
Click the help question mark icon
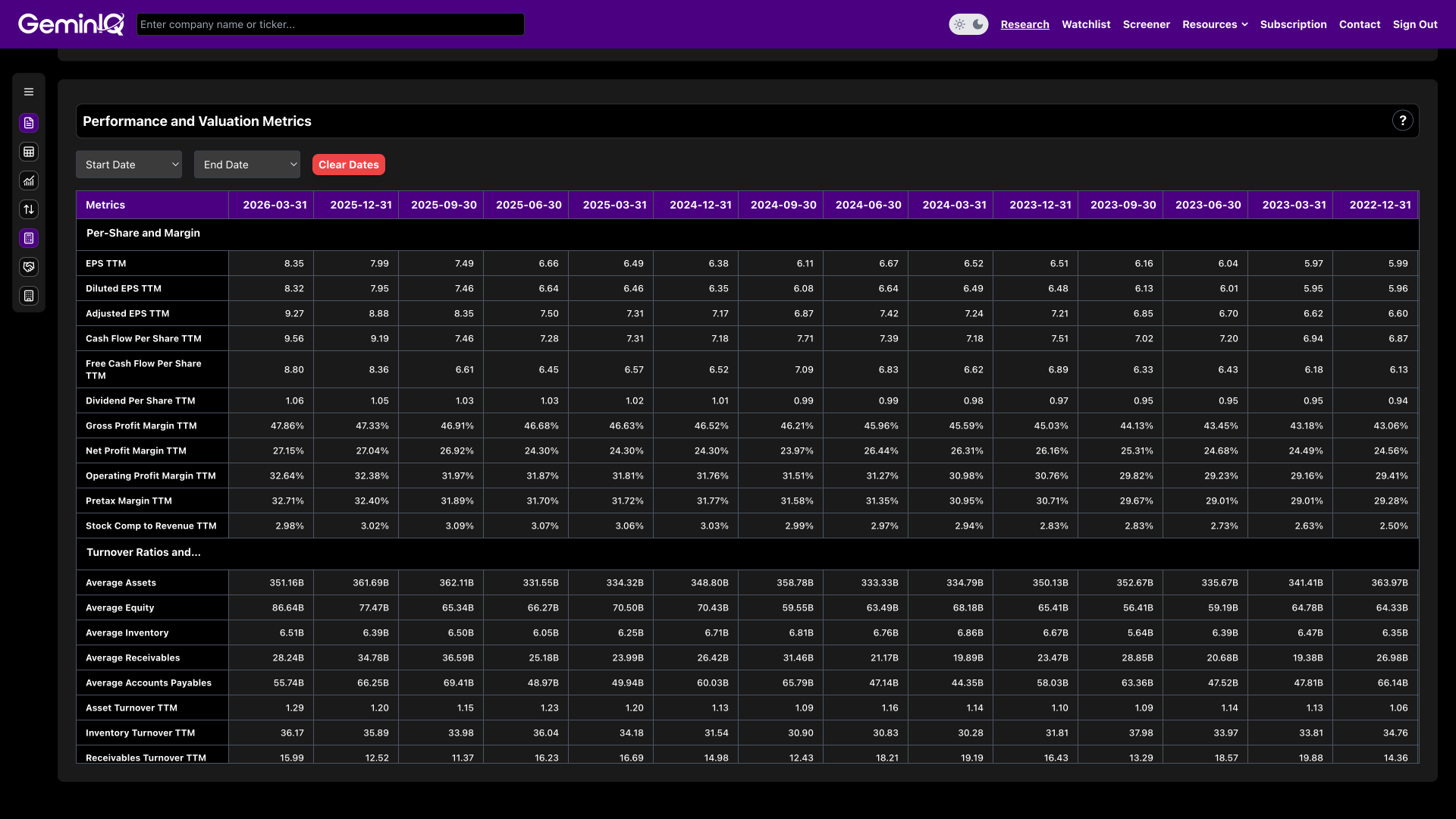1403,121
